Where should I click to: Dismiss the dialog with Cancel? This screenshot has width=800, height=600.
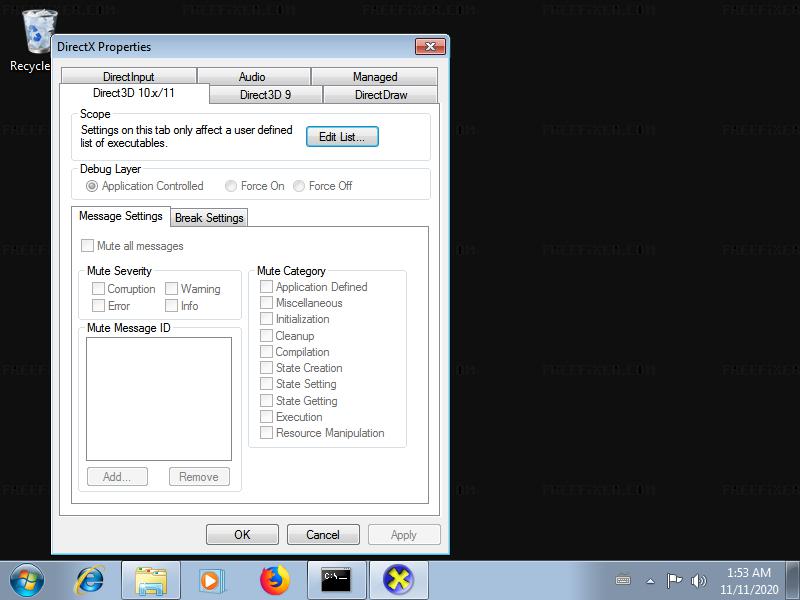[323, 535]
